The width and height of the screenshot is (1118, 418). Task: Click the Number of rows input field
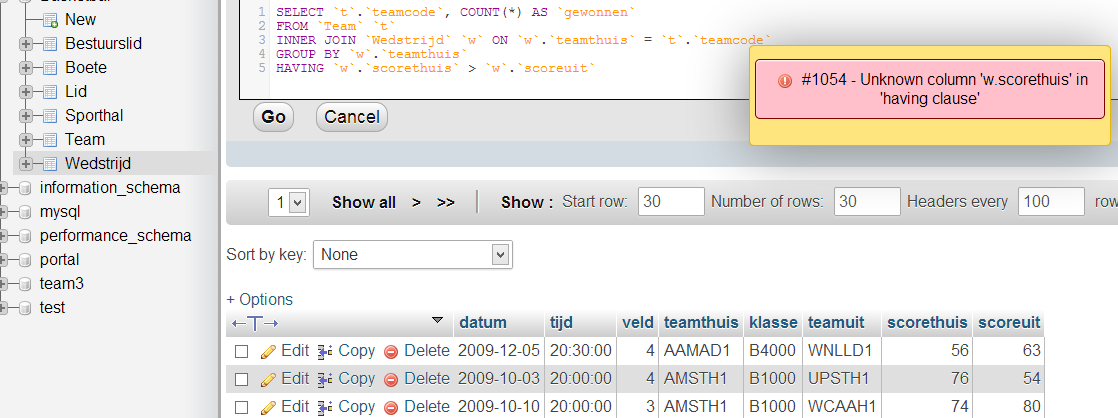(866, 202)
